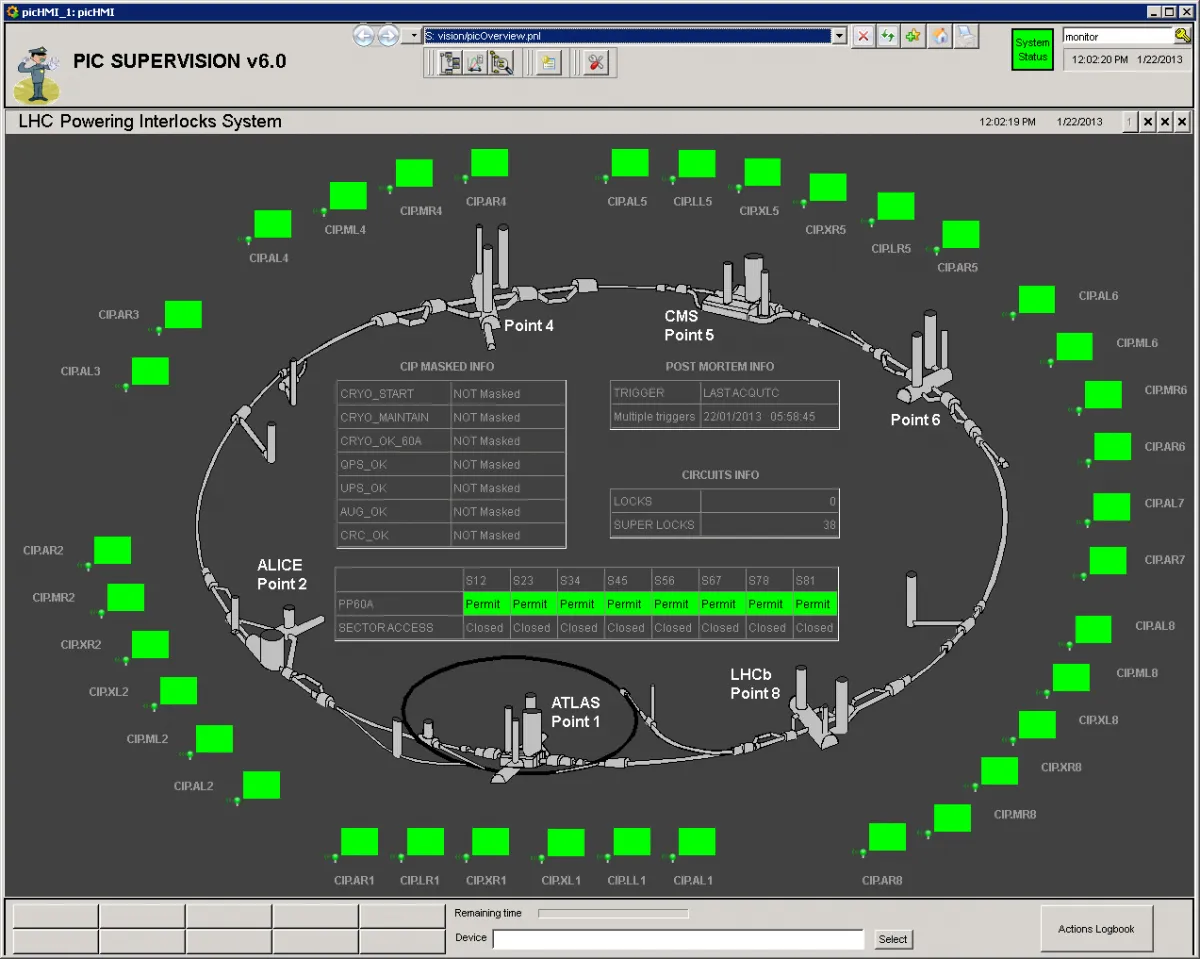Click the System Status button
Image resolution: width=1200 pixels, height=959 pixels.
(x=1032, y=50)
